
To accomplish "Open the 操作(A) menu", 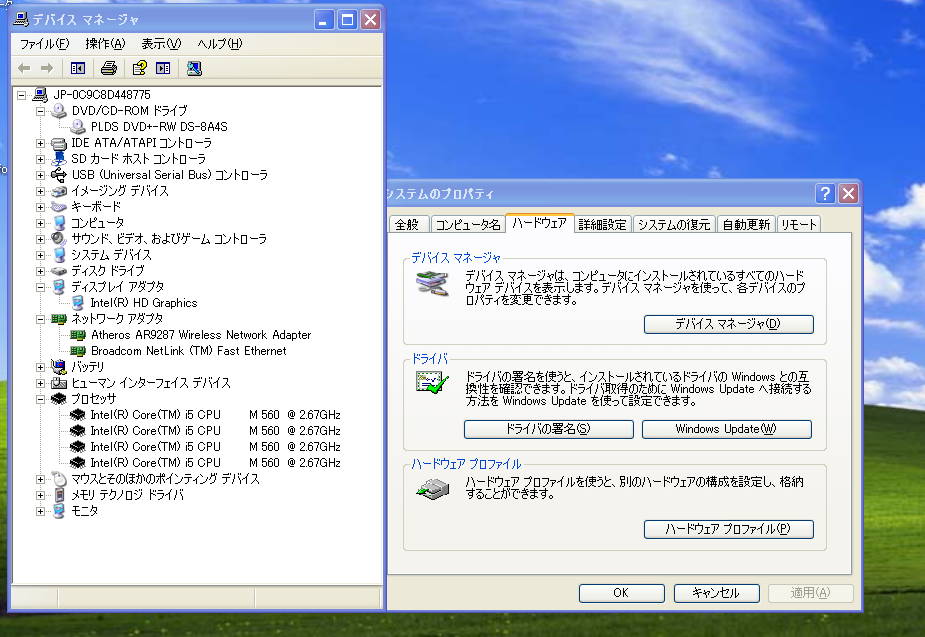I will click(x=106, y=44).
